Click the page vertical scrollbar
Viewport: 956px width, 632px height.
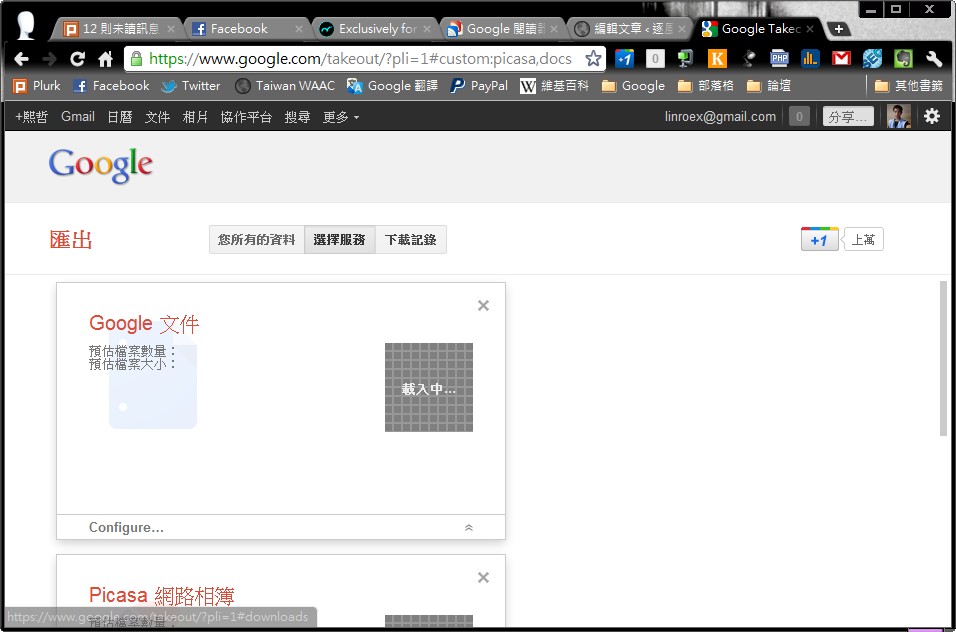[x=943, y=359]
